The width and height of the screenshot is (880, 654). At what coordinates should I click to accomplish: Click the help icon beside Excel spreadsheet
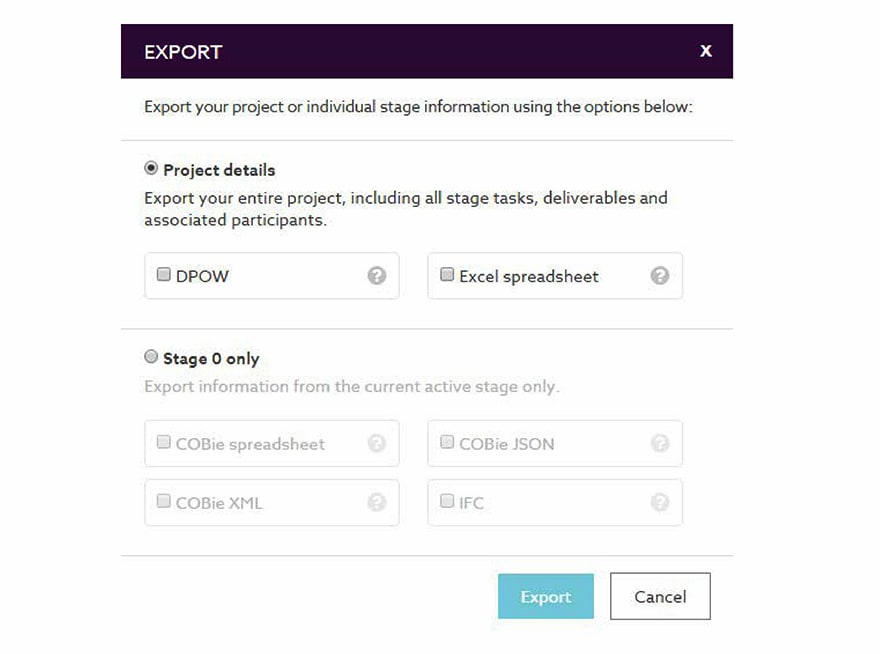(659, 276)
